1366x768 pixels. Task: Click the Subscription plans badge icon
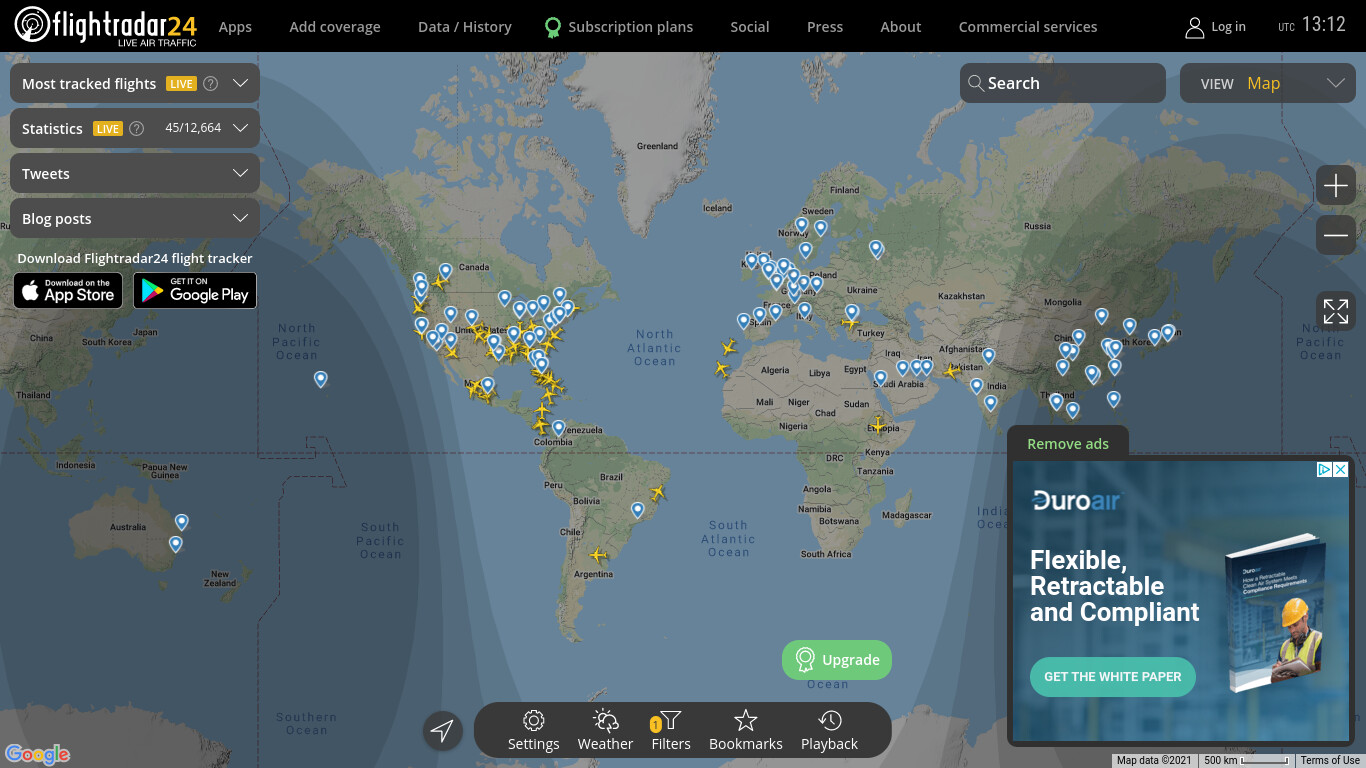[552, 27]
